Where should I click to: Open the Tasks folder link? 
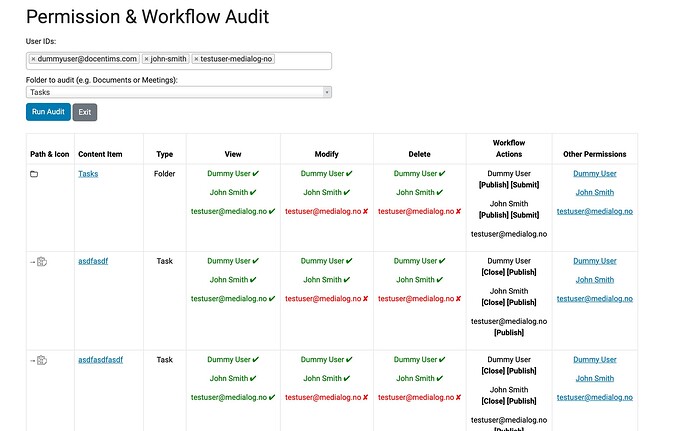pos(88,174)
